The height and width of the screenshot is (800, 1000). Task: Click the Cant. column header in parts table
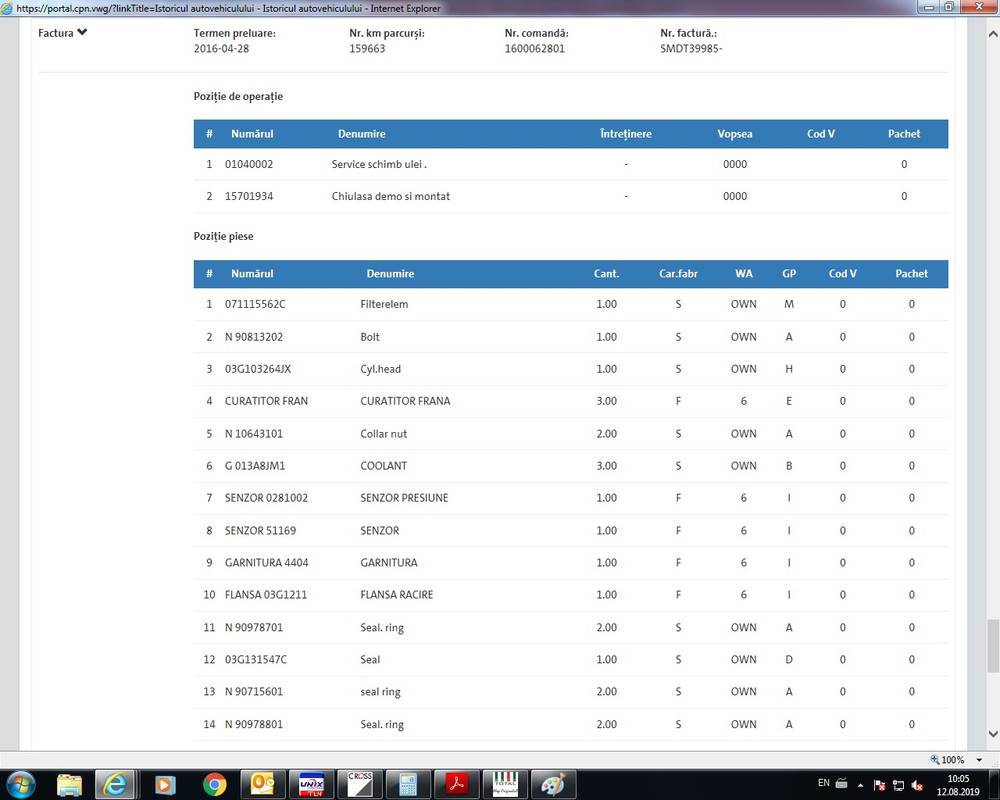point(607,274)
